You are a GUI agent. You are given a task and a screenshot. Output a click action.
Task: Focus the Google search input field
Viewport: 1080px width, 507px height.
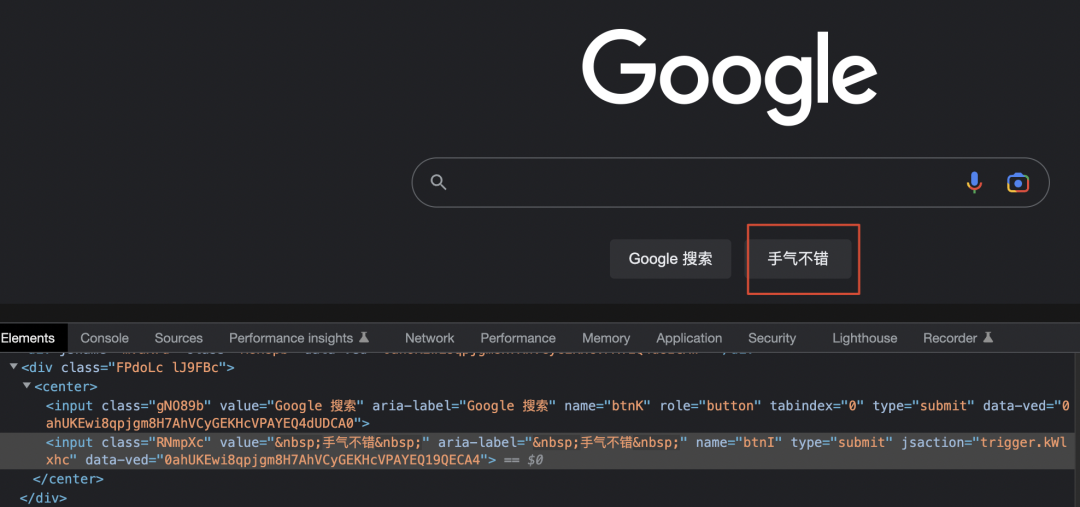(x=730, y=183)
